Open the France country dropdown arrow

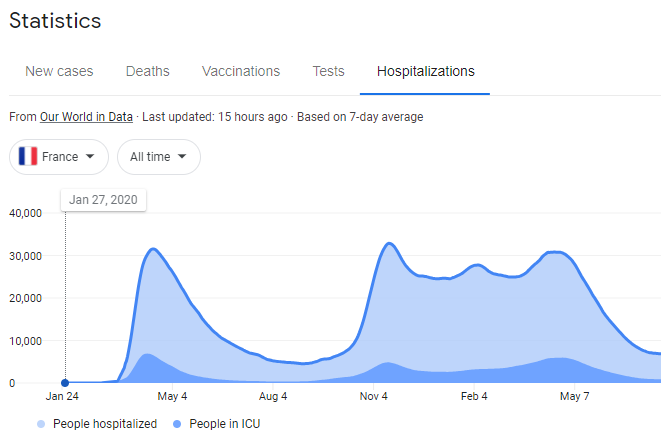click(x=90, y=156)
